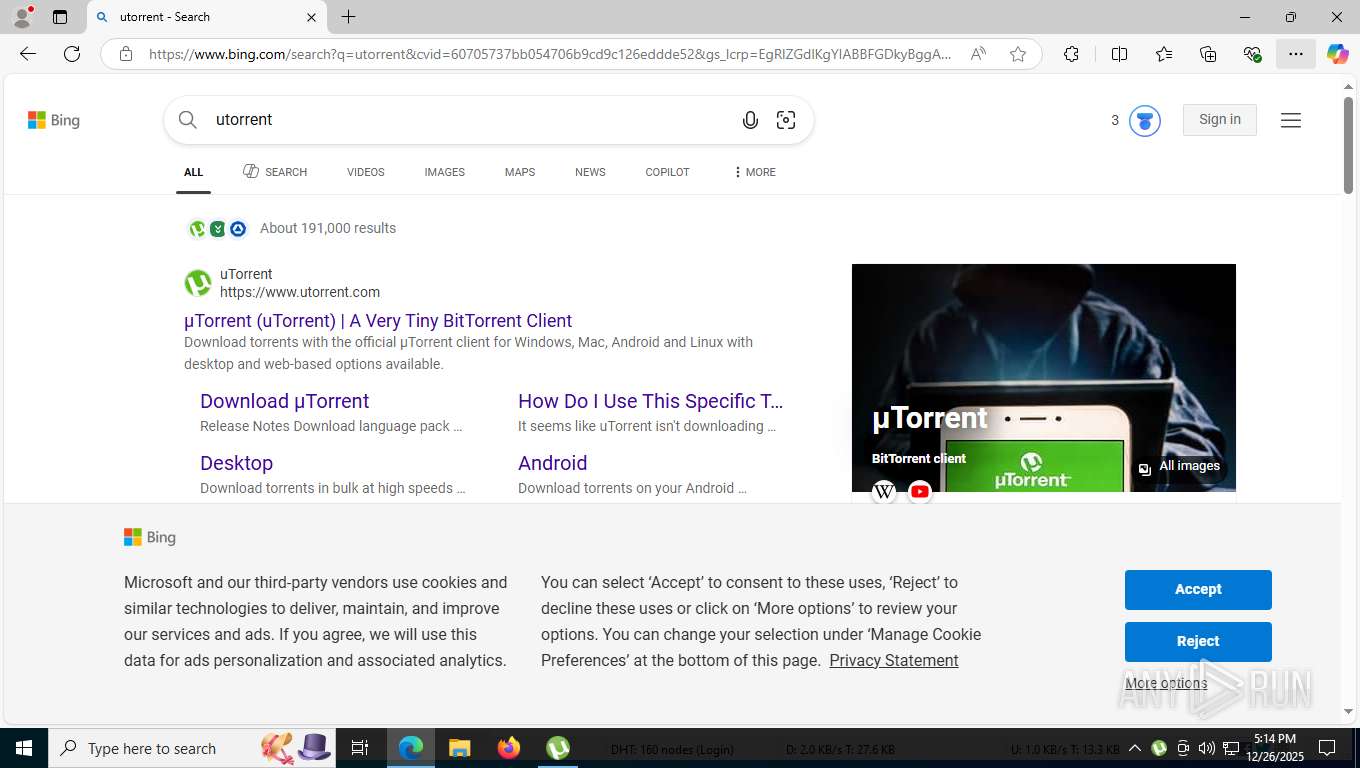The height and width of the screenshot is (768, 1360).
Task: Click the Bing search text field
Action: [x=470, y=120]
